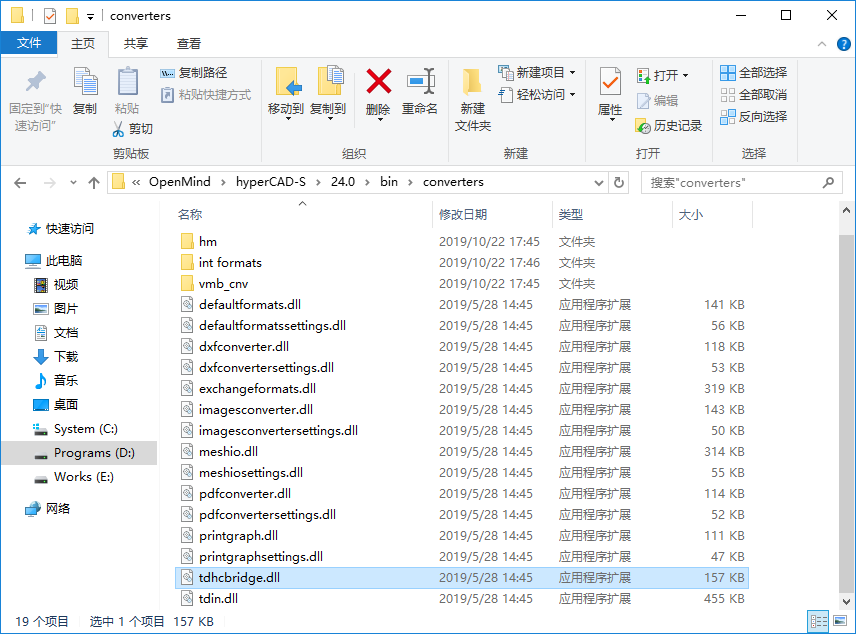
Task: Switch to the View (查看) tab
Action: [x=189, y=44]
